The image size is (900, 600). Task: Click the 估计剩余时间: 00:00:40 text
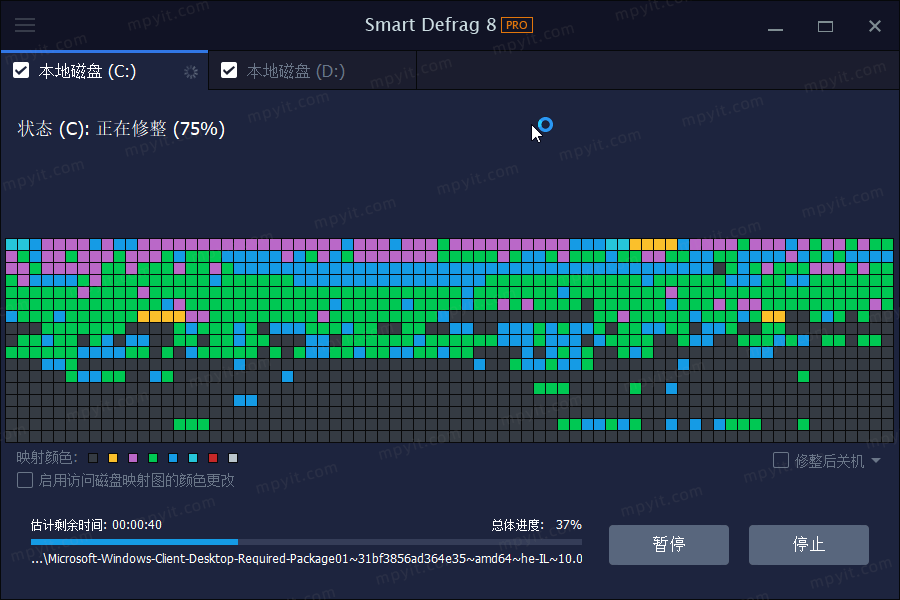96,525
